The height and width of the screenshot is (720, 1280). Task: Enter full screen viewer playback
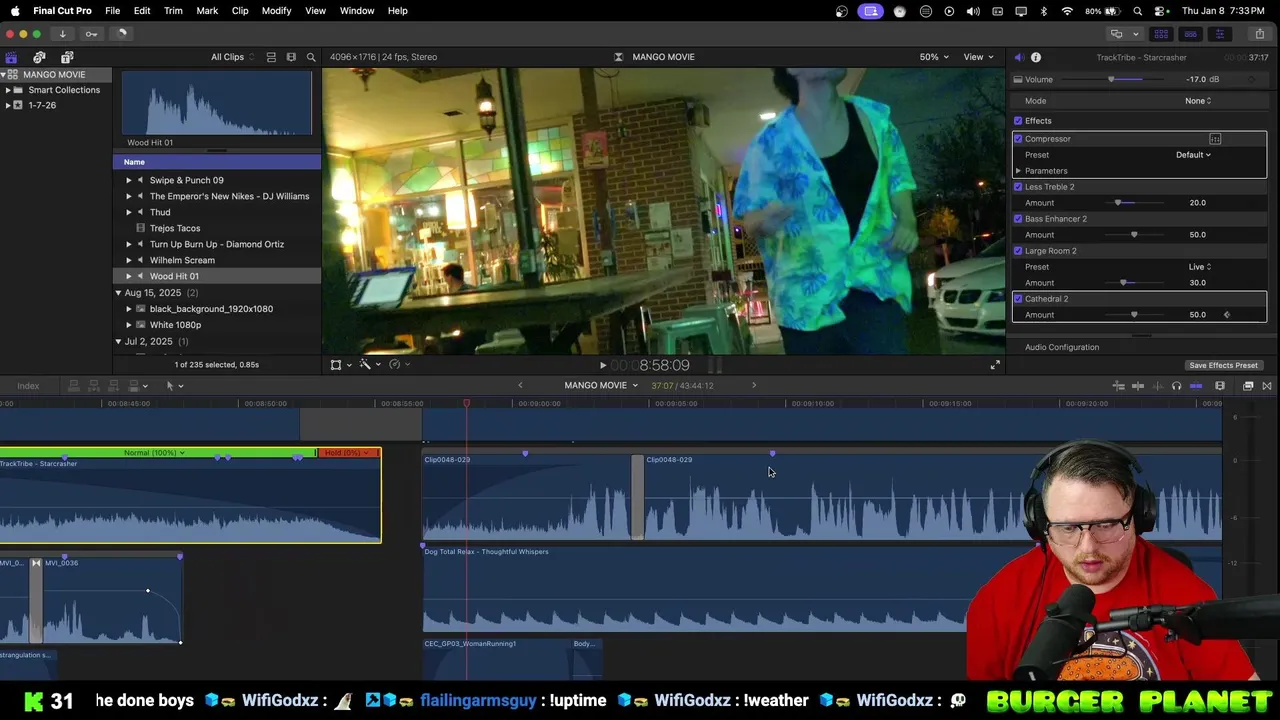pyautogui.click(x=995, y=365)
